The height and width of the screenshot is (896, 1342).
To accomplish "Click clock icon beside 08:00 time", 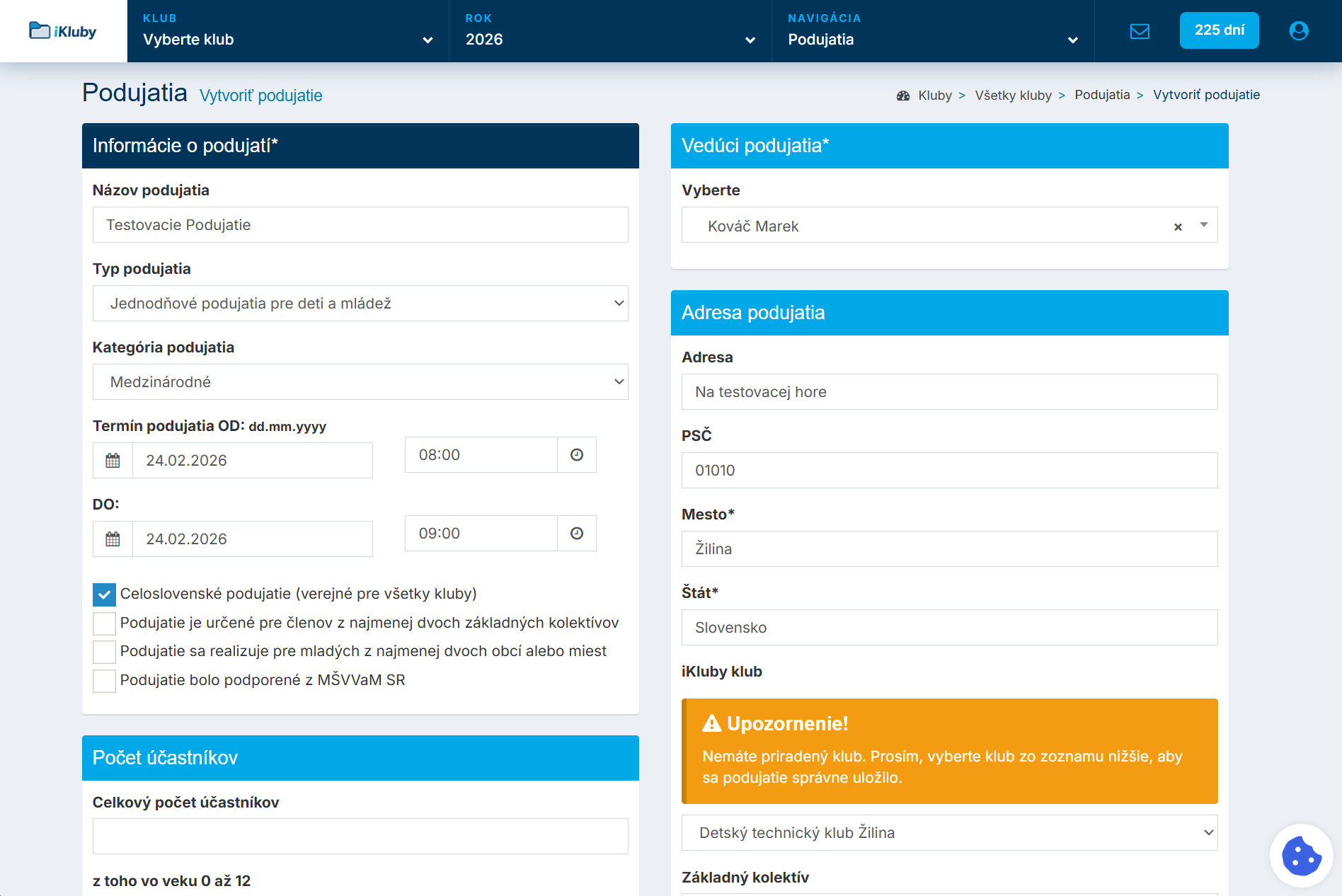I will coord(577,455).
